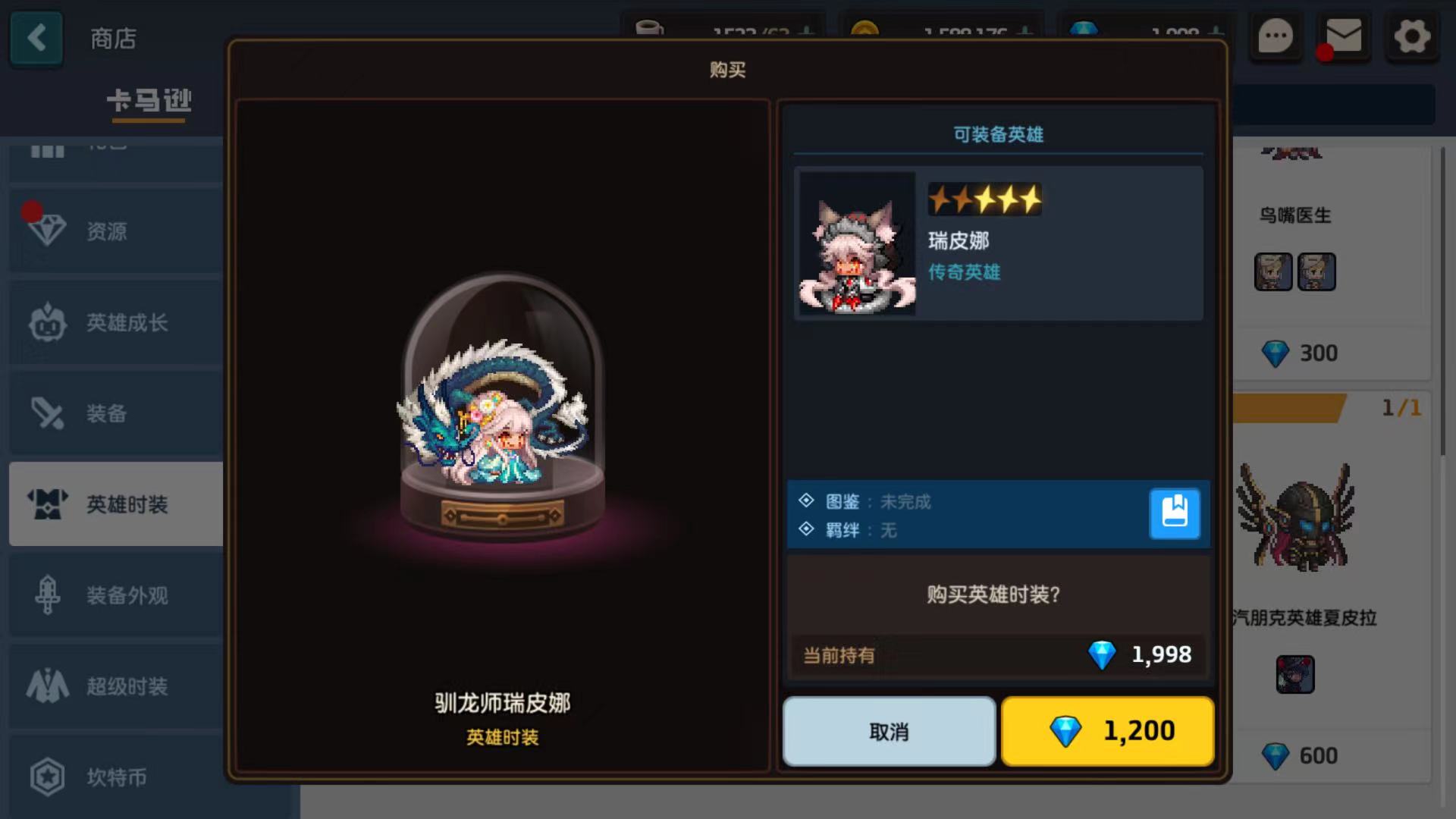The width and height of the screenshot is (1456, 819).
Task: Select the 瑞皮娜 hero portrait
Action: (x=857, y=244)
